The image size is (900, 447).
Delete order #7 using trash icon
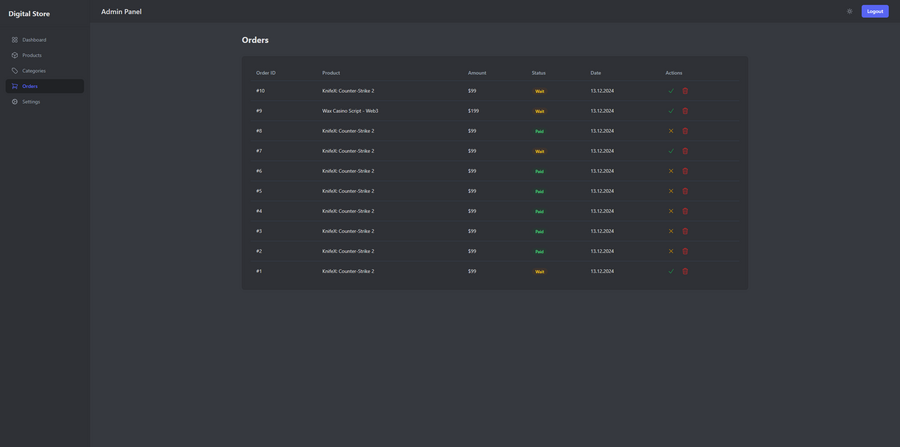pos(685,151)
